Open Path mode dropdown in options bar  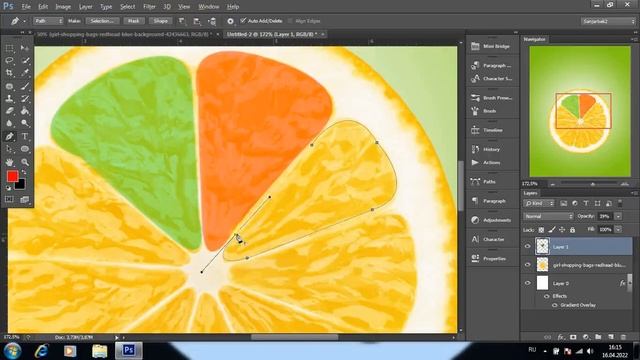[48, 21]
